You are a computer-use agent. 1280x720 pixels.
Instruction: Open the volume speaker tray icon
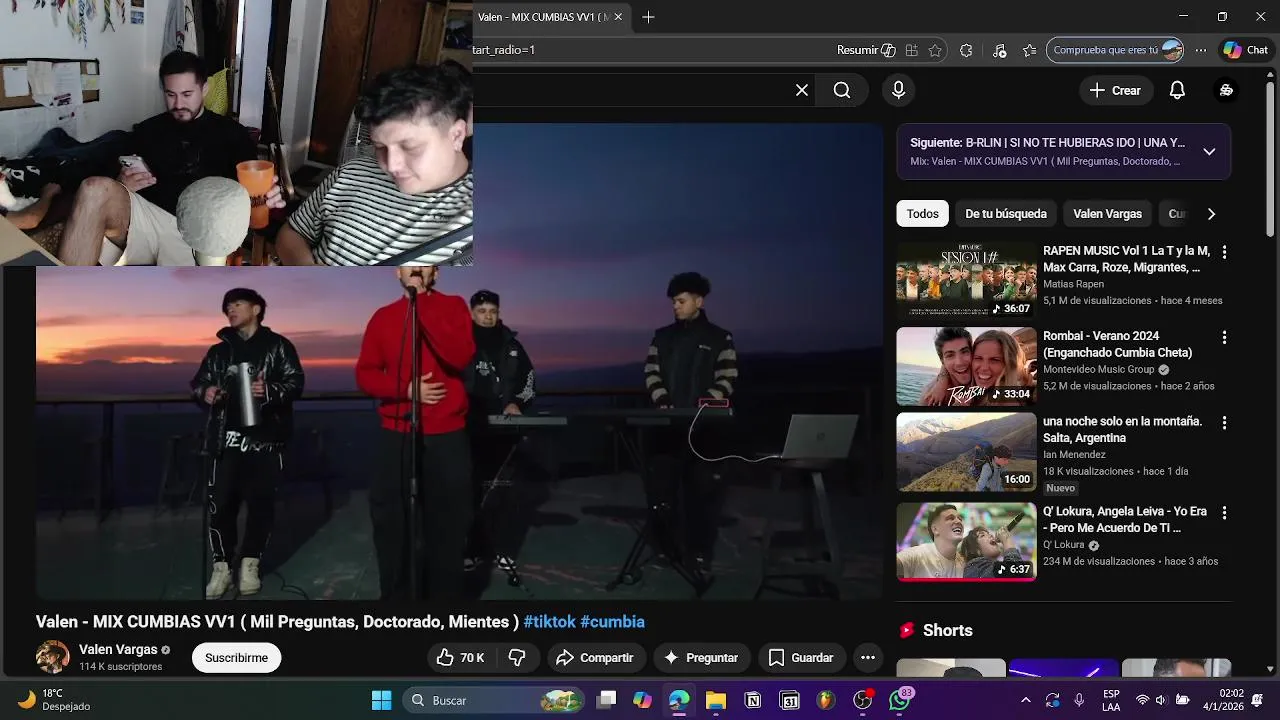click(x=1161, y=700)
